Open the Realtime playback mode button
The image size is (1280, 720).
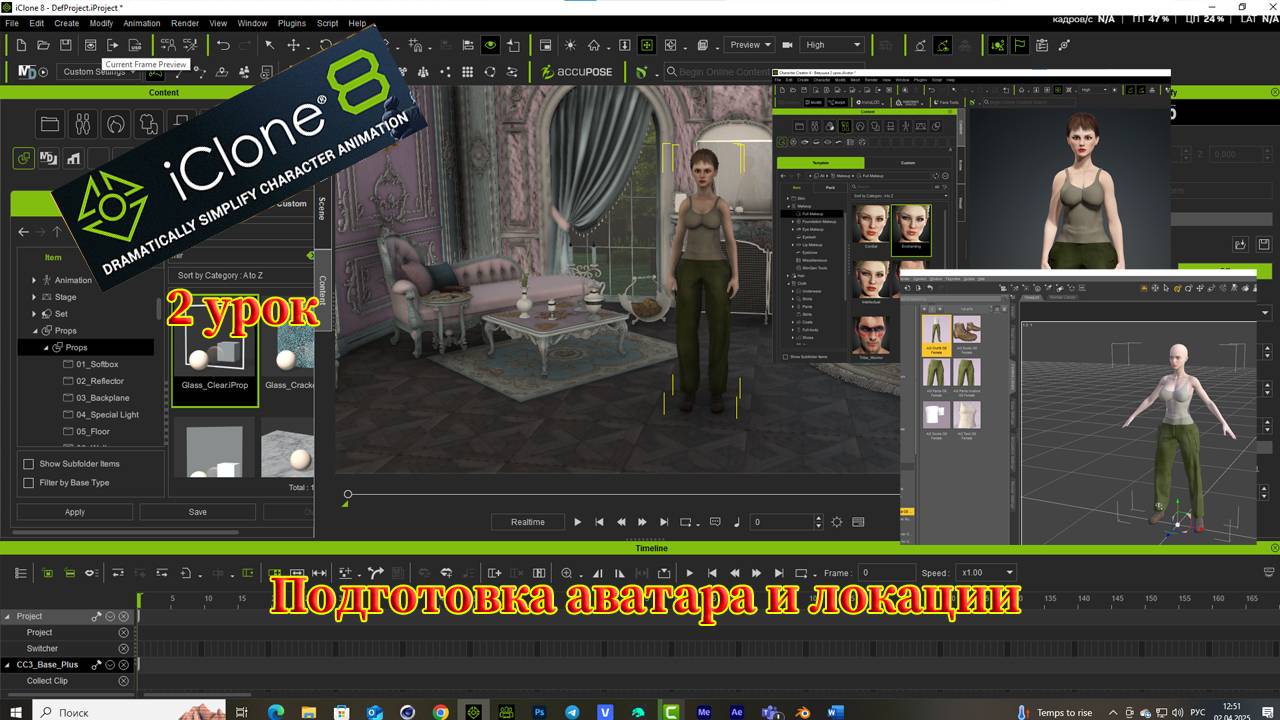pyautogui.click(x=528, y=522)
